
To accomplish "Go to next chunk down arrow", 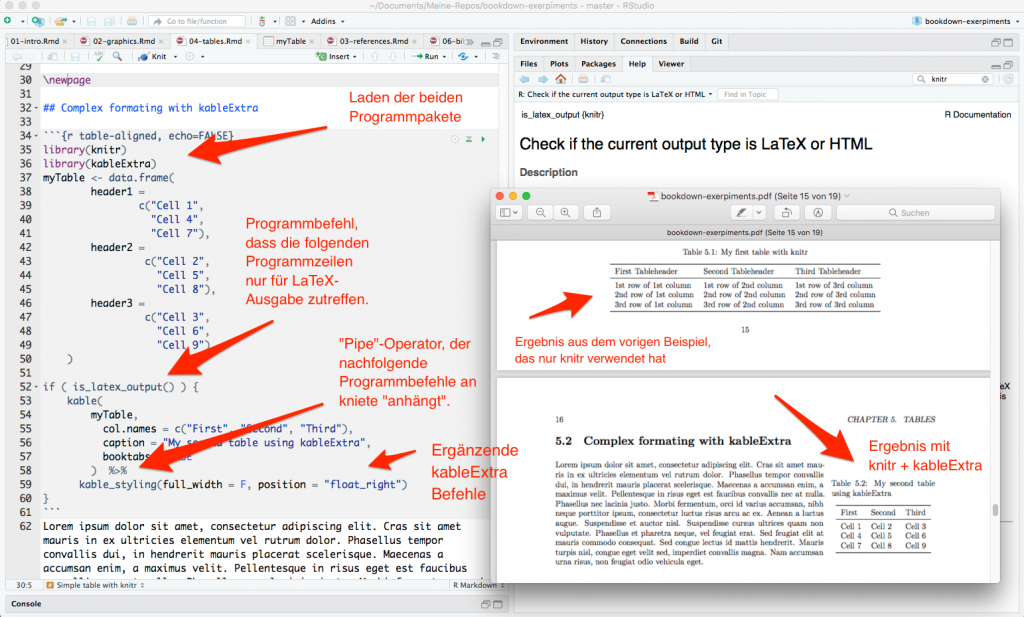I will (x=393, y=57).
